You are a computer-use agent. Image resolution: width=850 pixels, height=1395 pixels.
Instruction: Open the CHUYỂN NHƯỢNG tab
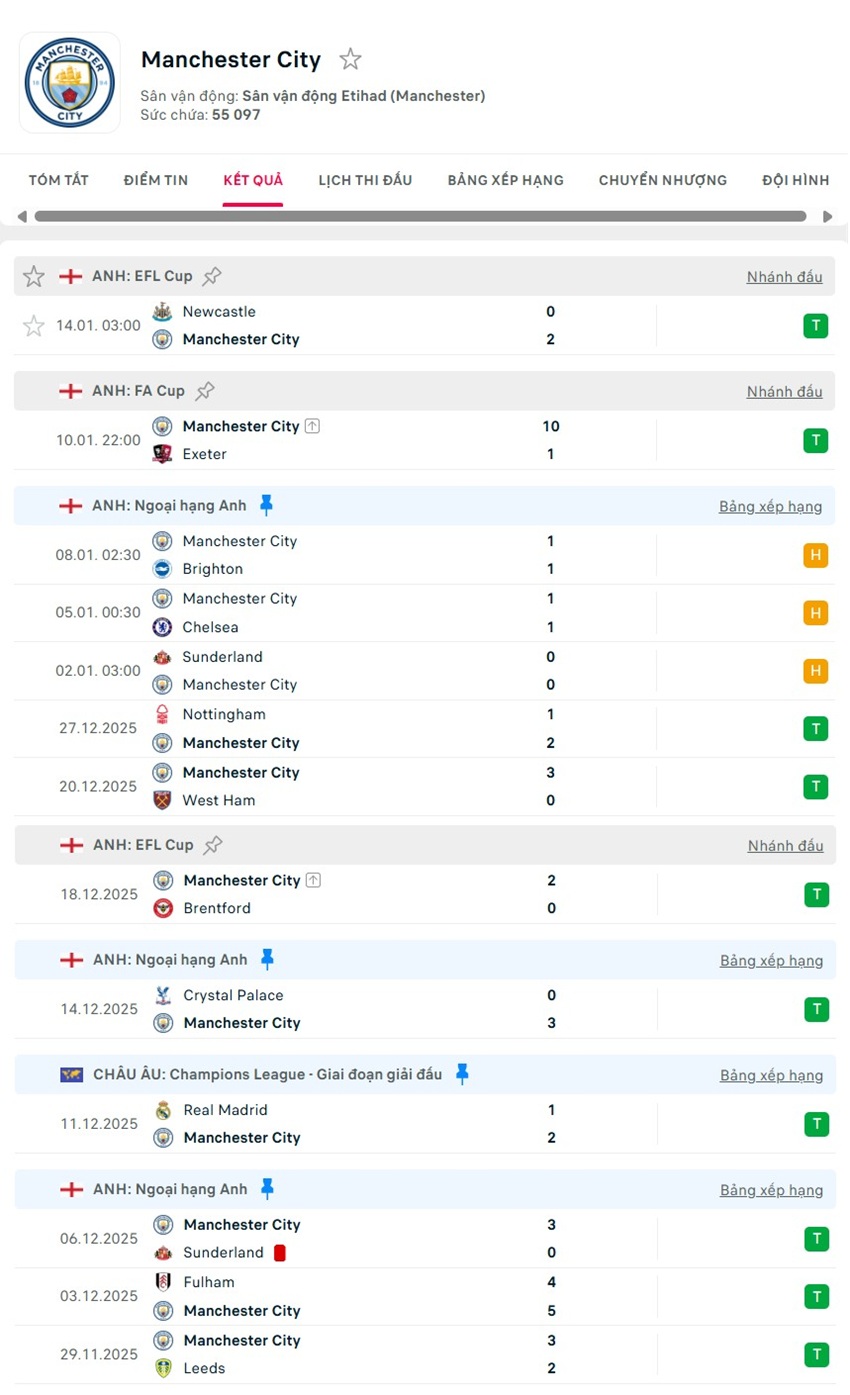click(662, 180)
